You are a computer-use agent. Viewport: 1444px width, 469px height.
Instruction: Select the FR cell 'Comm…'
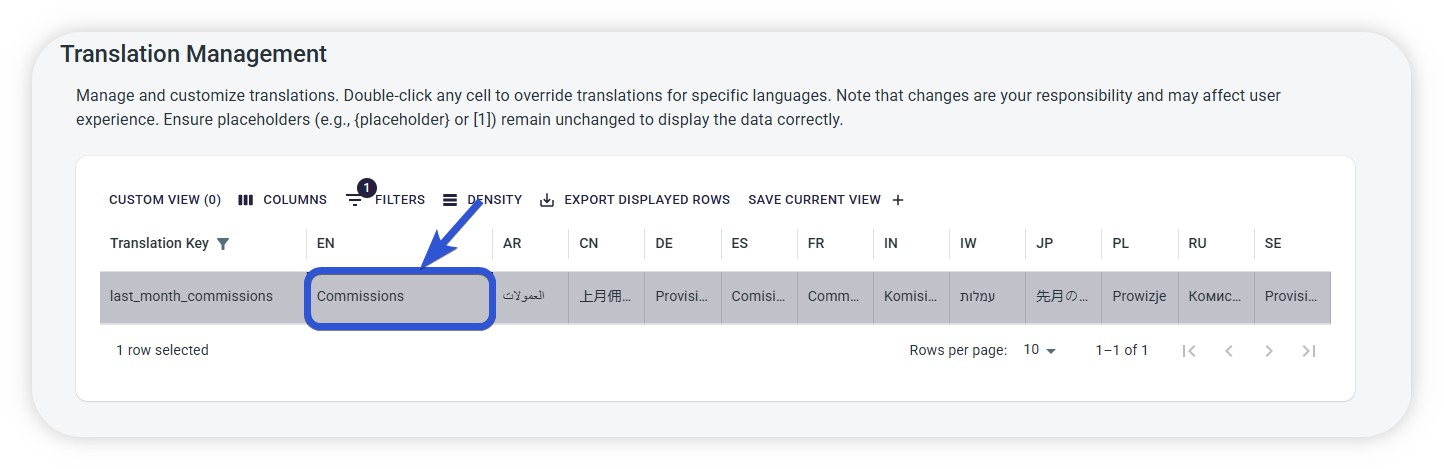point(834,297)
